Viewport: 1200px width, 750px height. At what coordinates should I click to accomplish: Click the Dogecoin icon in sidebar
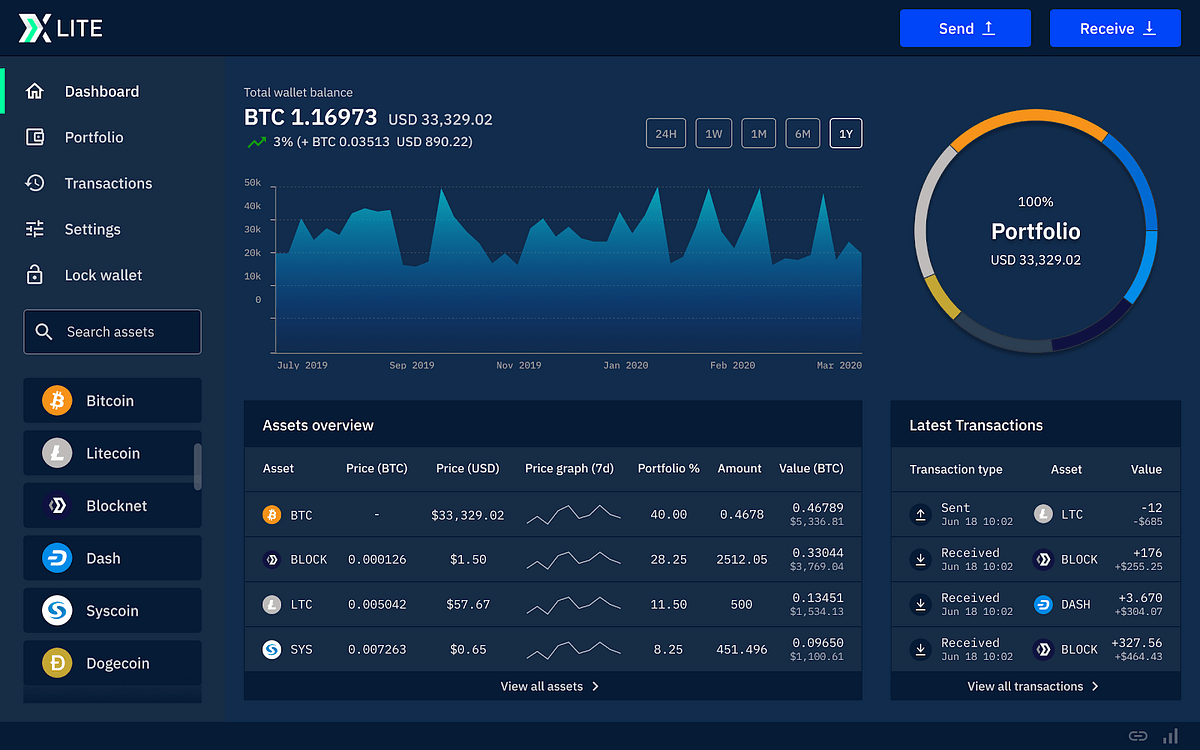pos(56,663)
